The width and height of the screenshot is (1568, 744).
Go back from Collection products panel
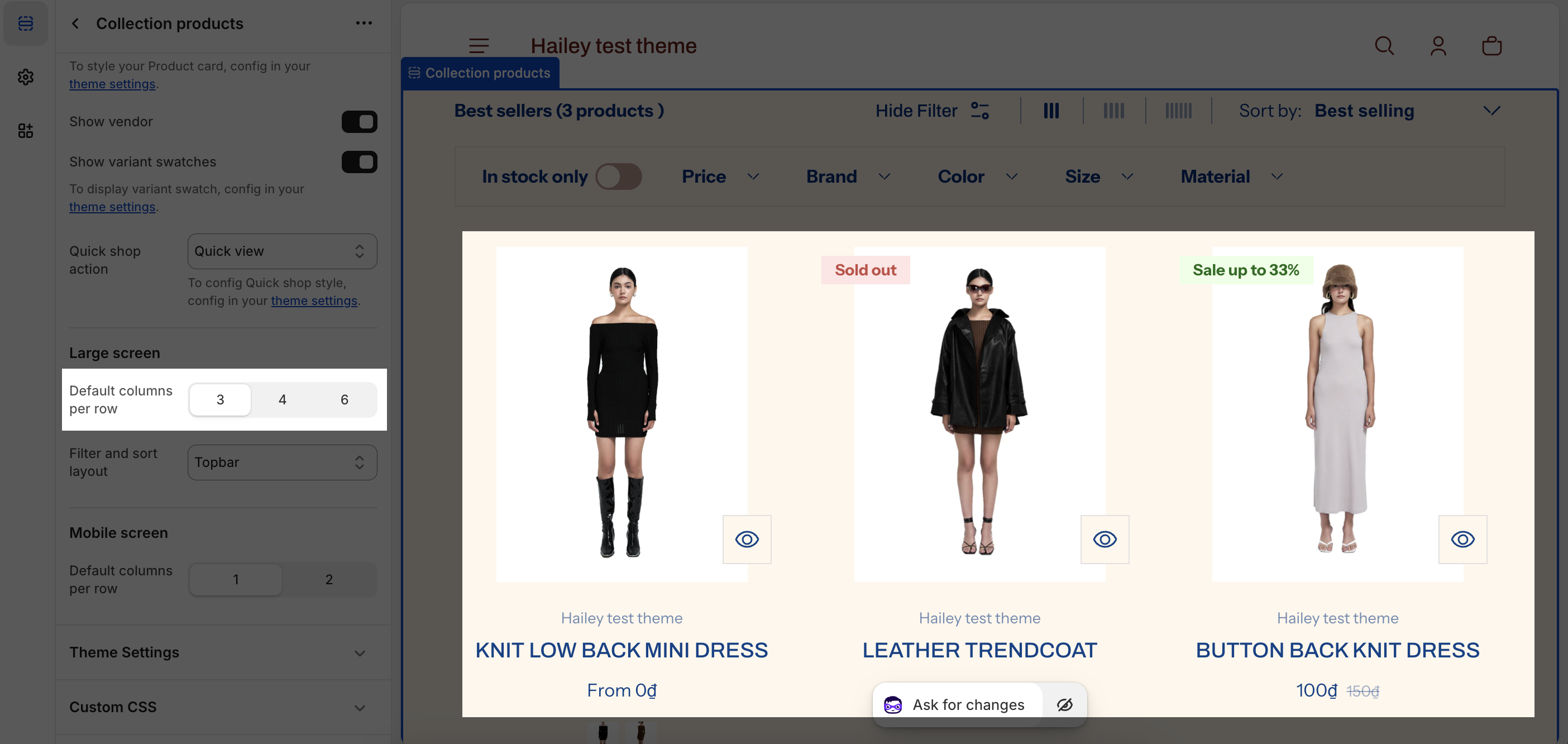coord(75,23)
